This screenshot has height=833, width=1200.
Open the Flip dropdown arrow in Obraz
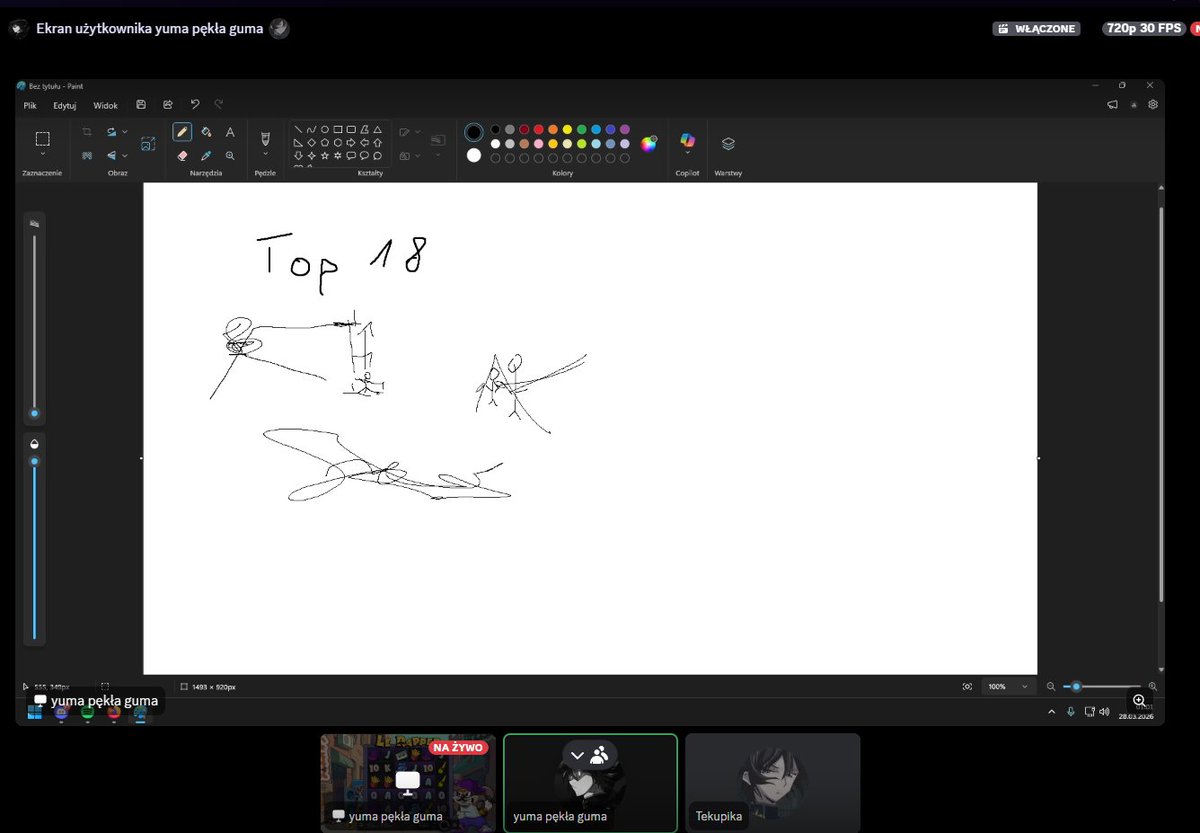pyautogui.click(x=125, y=156)
